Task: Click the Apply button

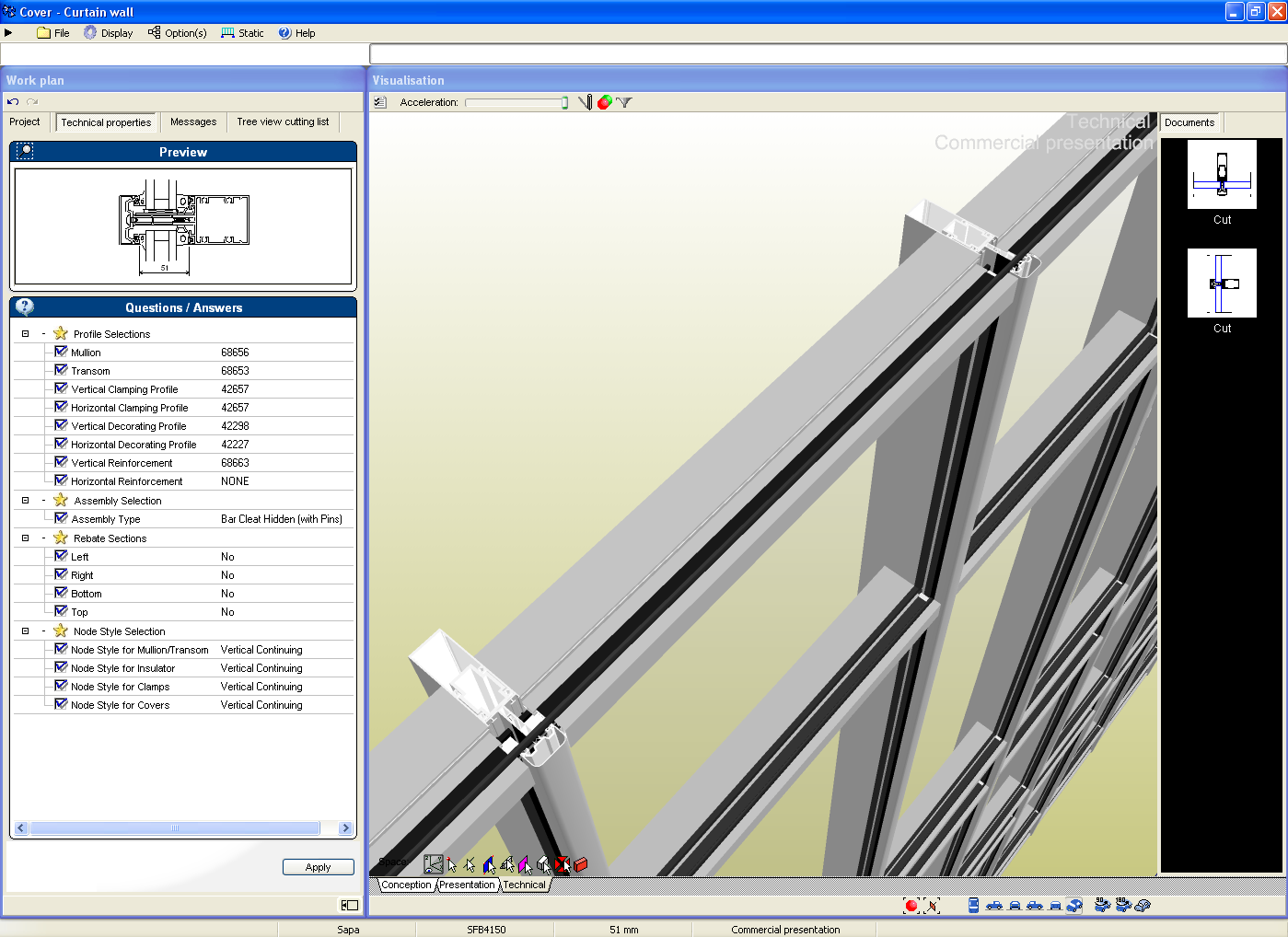Action: point(318,867)
